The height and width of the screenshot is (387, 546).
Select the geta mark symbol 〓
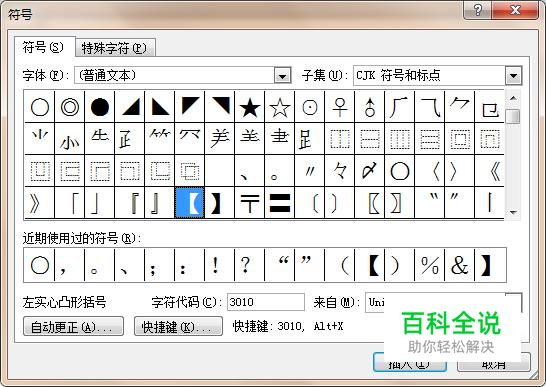click(x=280, y=203)
